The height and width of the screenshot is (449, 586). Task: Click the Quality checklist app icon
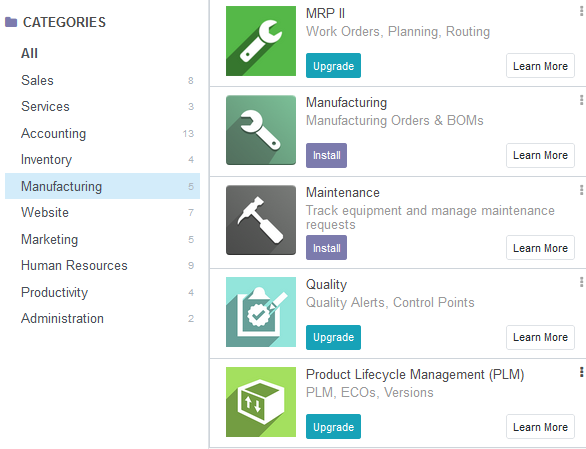[x=261, y=312]
